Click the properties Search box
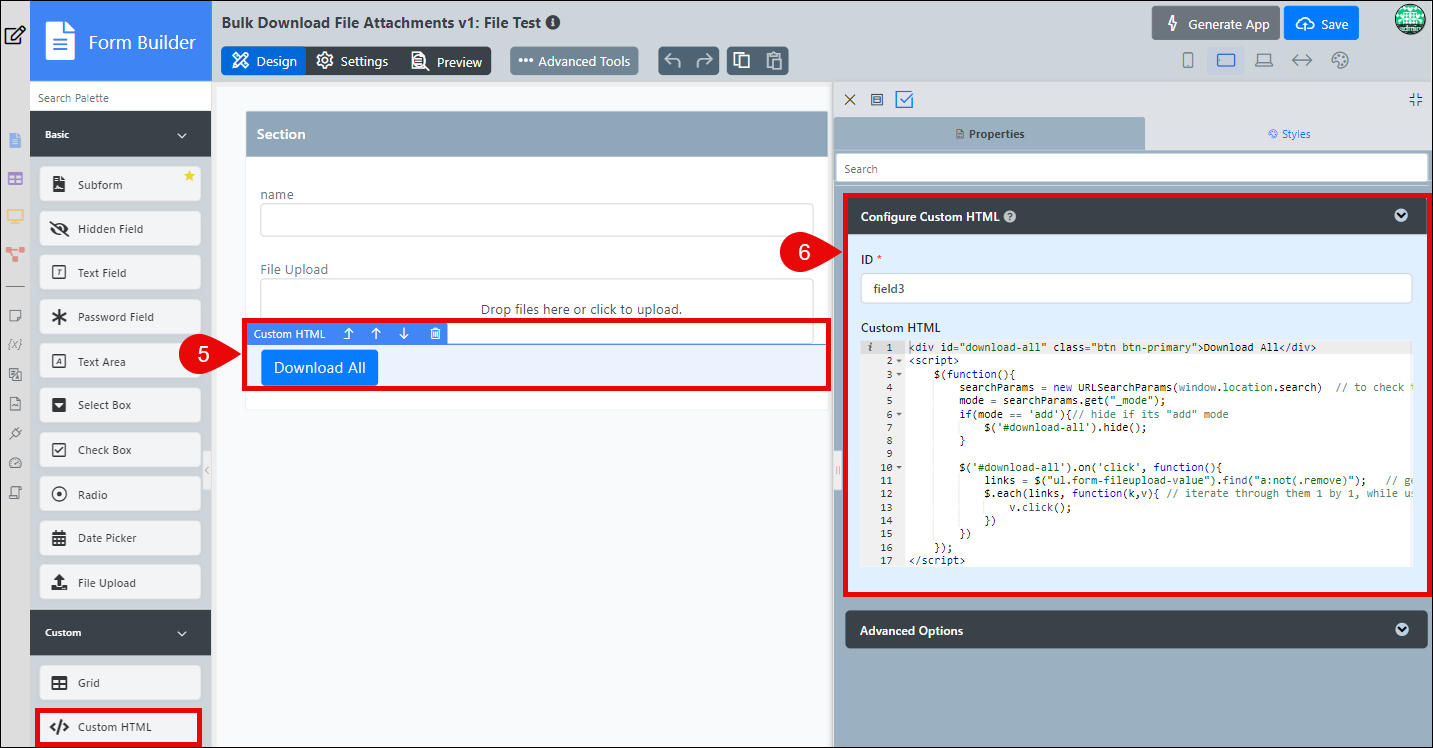Screen dimensions: 1433x748 pyautogui.click(x=1132, y=168)
